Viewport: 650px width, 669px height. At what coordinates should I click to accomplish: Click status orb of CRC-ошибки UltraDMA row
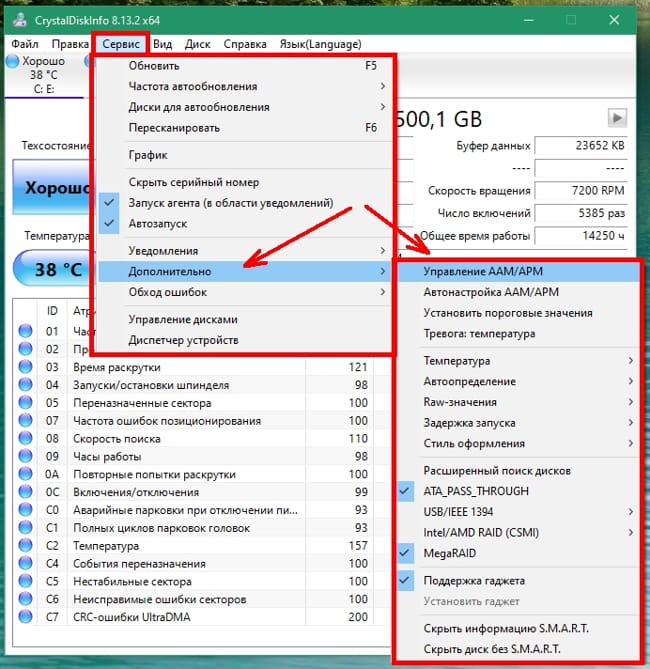26,617
